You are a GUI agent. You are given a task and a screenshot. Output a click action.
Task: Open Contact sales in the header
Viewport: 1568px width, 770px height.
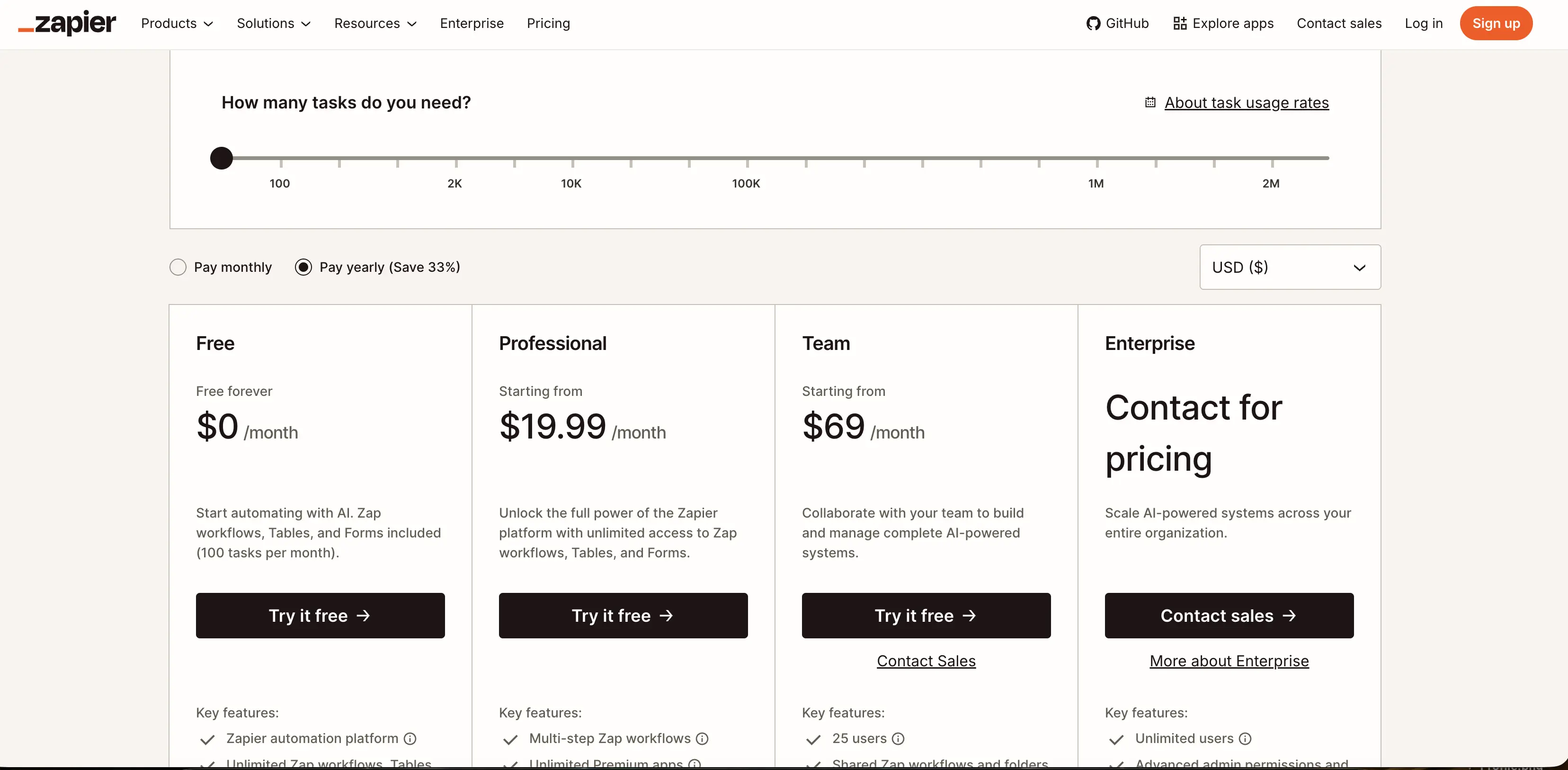[x=1339, y=23]
